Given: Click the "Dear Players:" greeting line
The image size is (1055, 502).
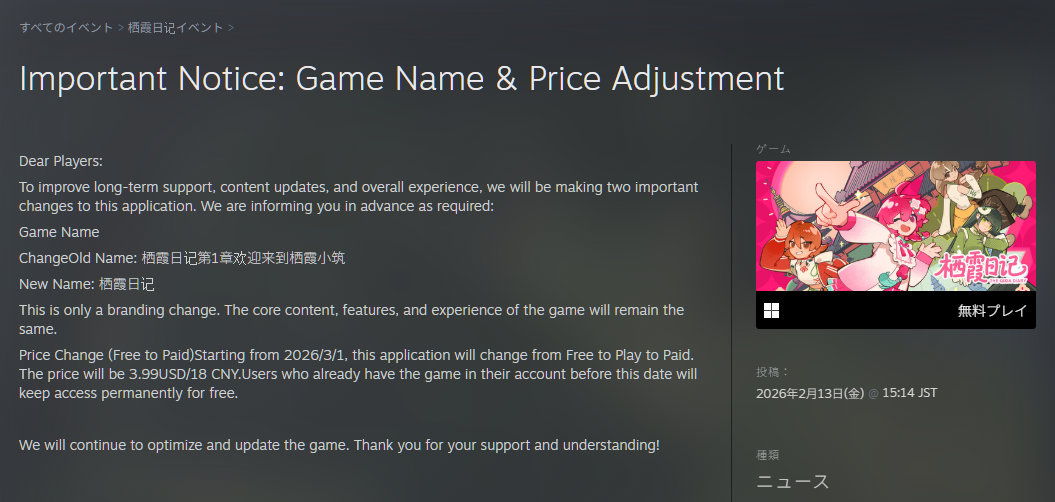Looking at the screenshot, I should 61,161.
